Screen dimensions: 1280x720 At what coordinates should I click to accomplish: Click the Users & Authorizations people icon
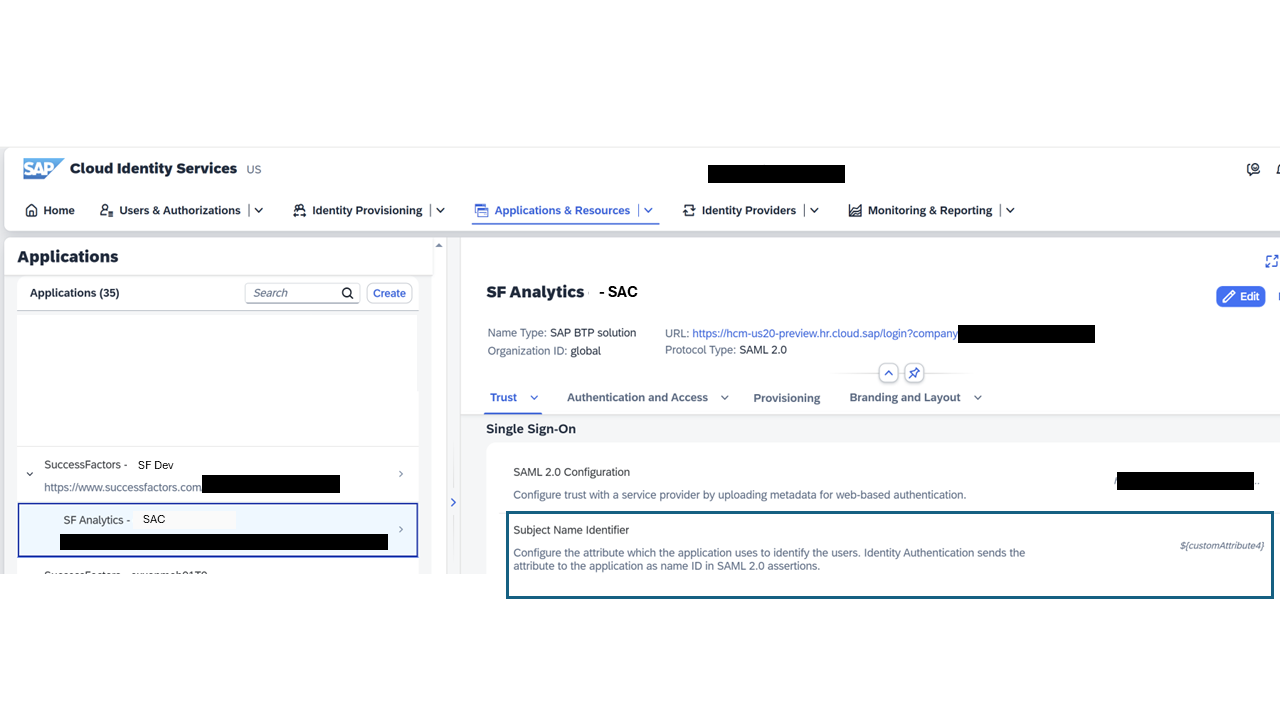coord(105,210)
